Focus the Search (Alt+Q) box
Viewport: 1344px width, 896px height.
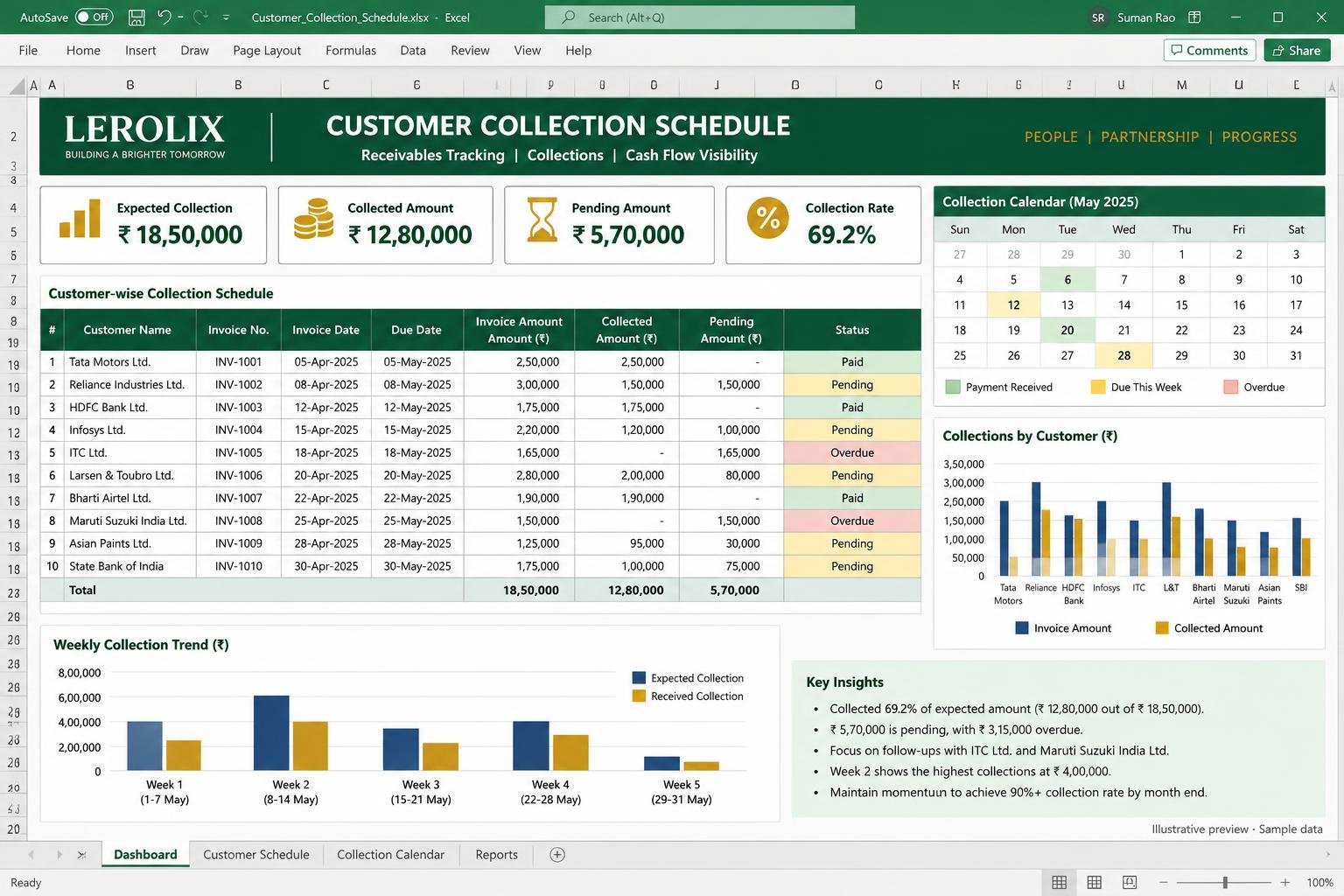click(699, 17)
